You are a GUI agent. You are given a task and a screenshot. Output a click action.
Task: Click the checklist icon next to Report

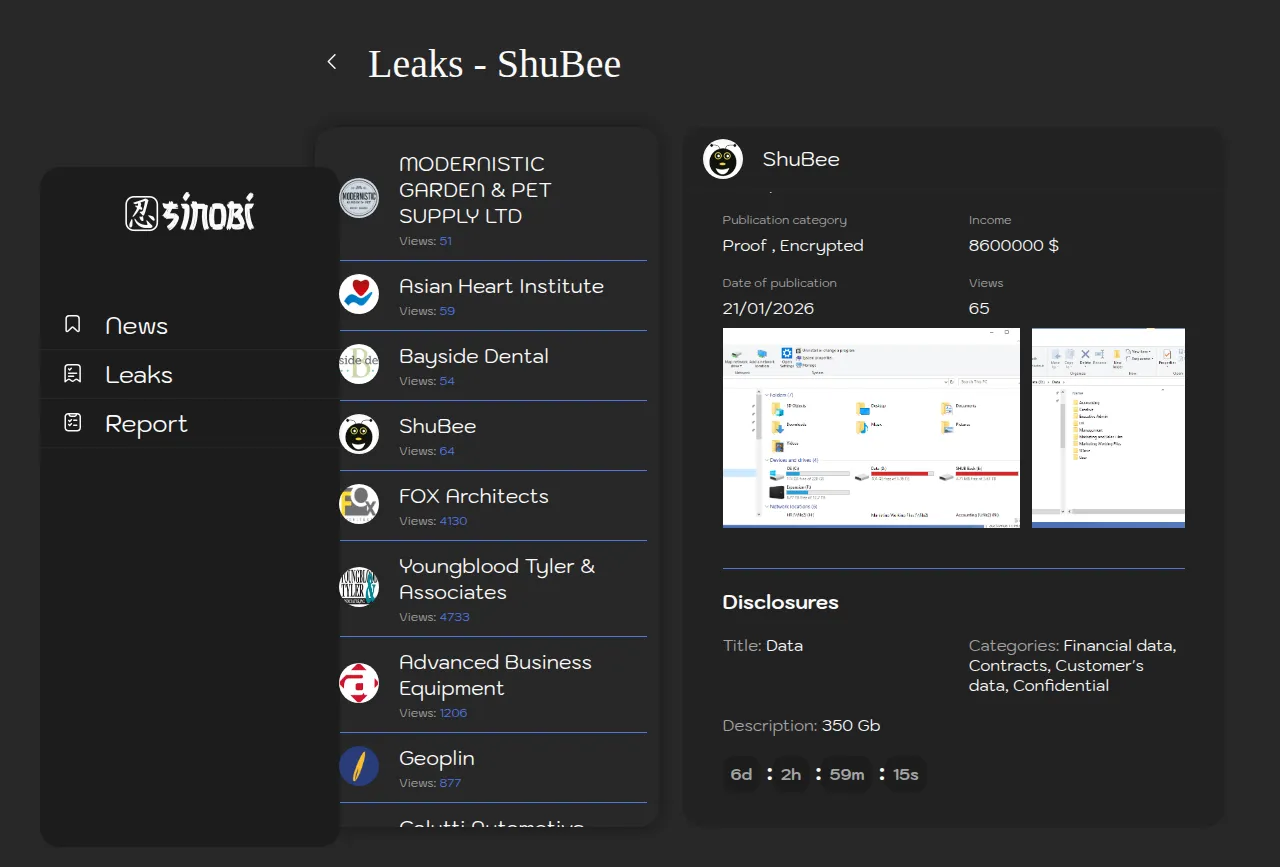(x=72, y=423)
